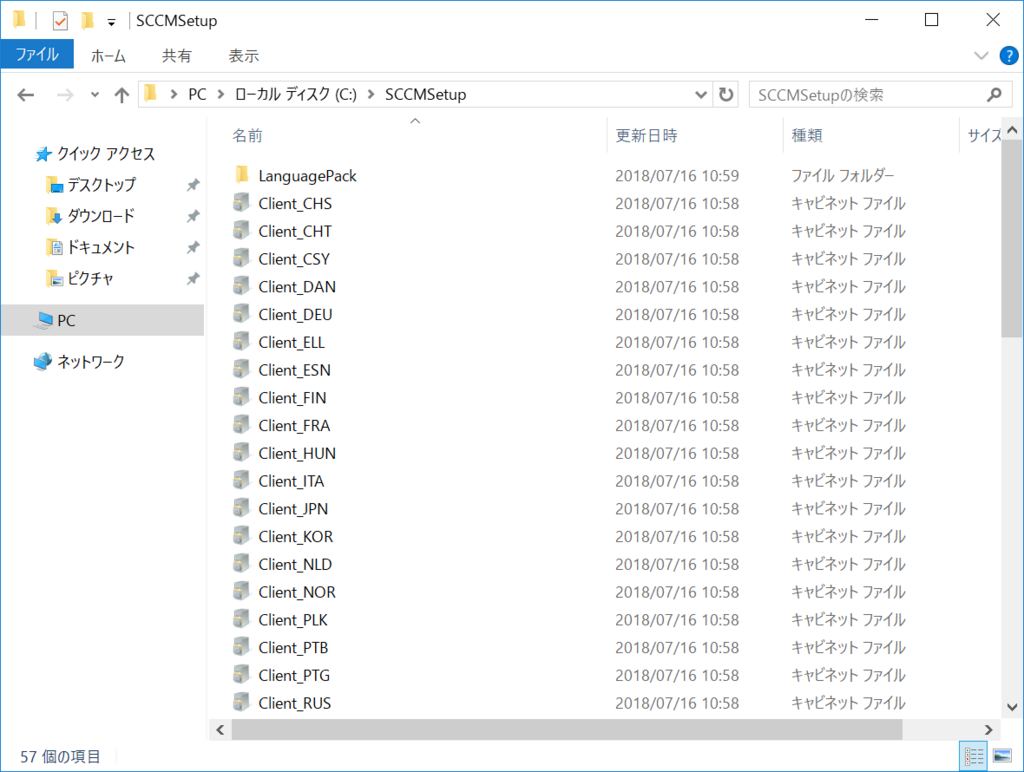Screen dimensions: 1024x772
Task: Click PC in the breadcrumb path
Action: (x=196, y=93)
